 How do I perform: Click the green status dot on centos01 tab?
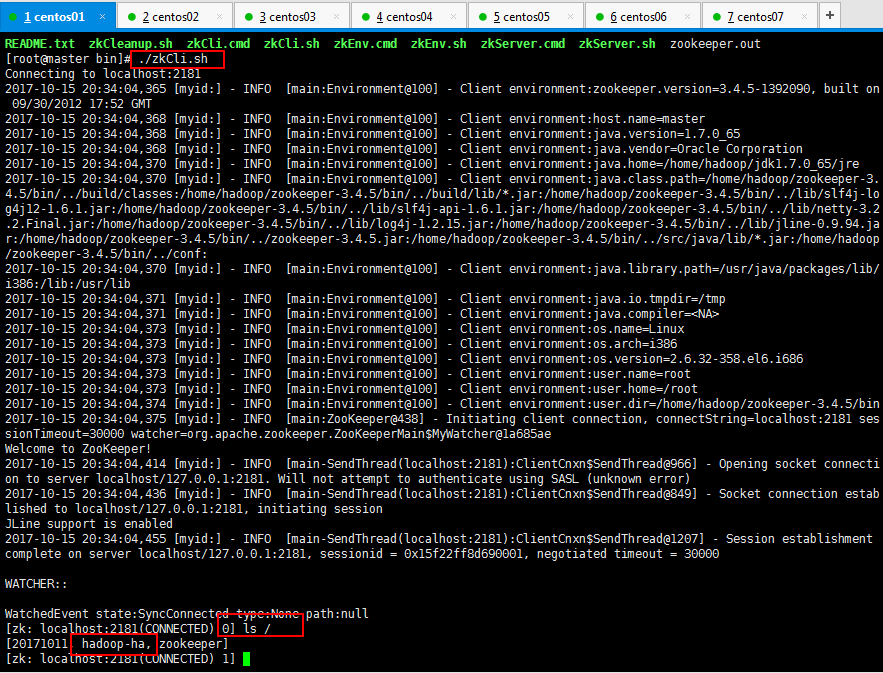(x=13, y=17)
